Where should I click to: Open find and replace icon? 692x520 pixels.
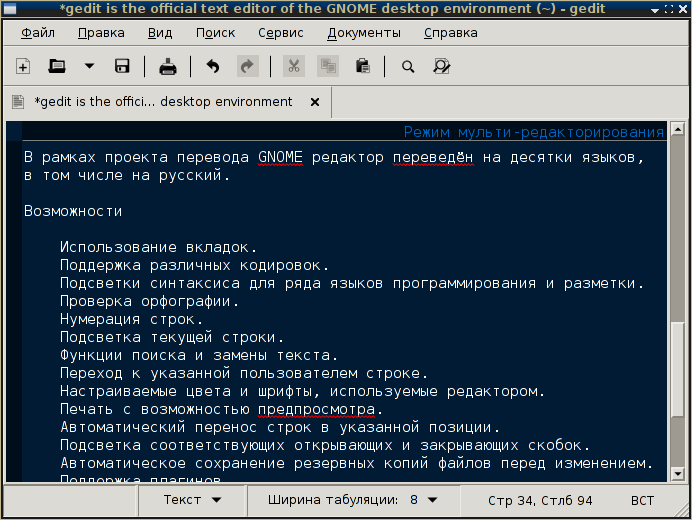442,66
